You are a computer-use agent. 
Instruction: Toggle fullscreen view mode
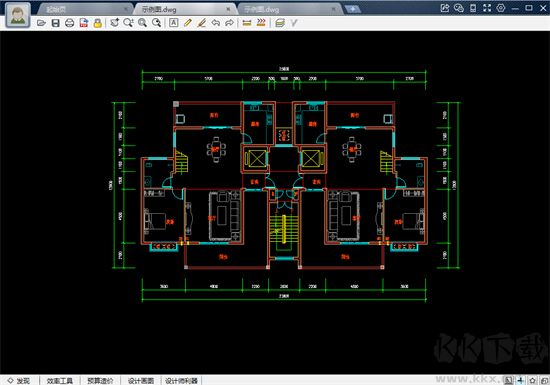(487, 8)
